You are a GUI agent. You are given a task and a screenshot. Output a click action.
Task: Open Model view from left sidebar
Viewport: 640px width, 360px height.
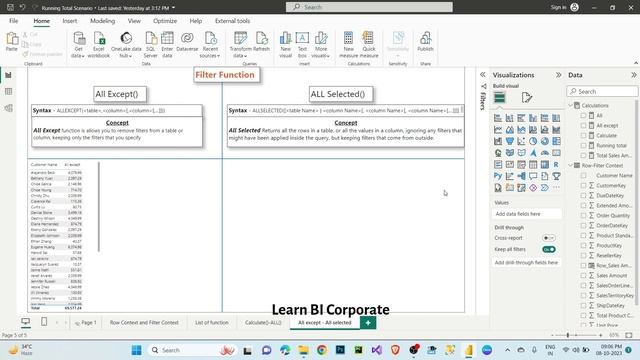(9, 108)
